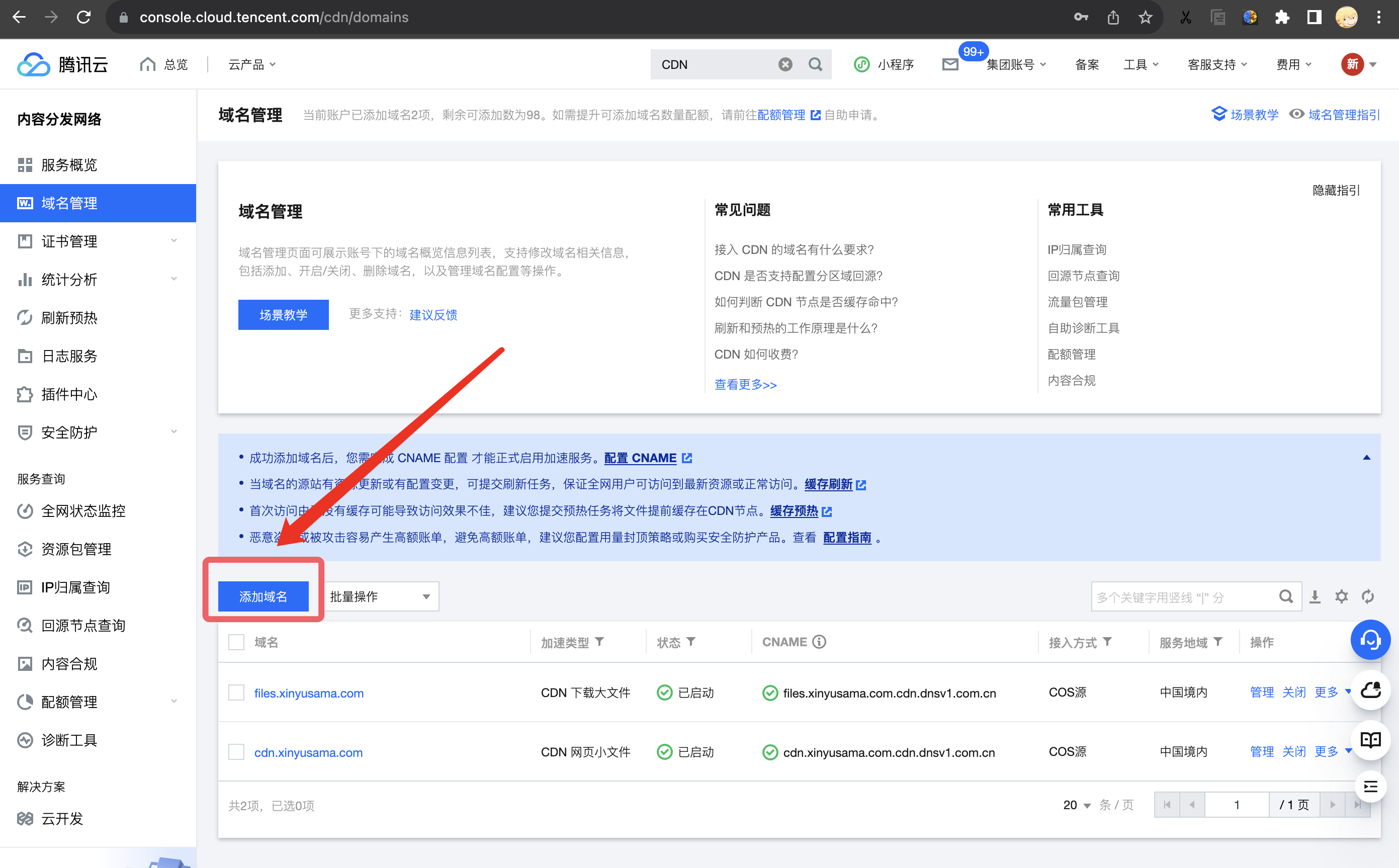
Task: Download the domain list
Action: pos(1315,596)
